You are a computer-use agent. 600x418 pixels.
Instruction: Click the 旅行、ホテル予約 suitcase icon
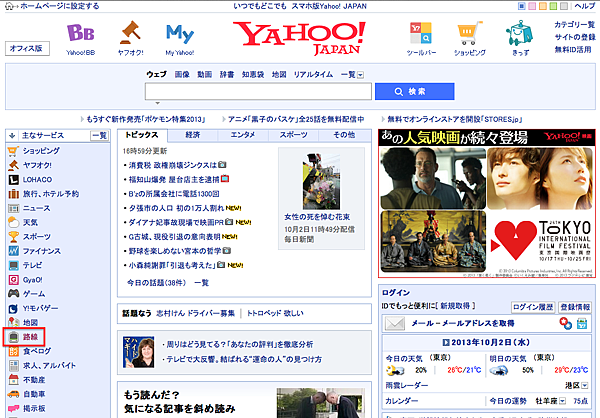click(13, 194)
